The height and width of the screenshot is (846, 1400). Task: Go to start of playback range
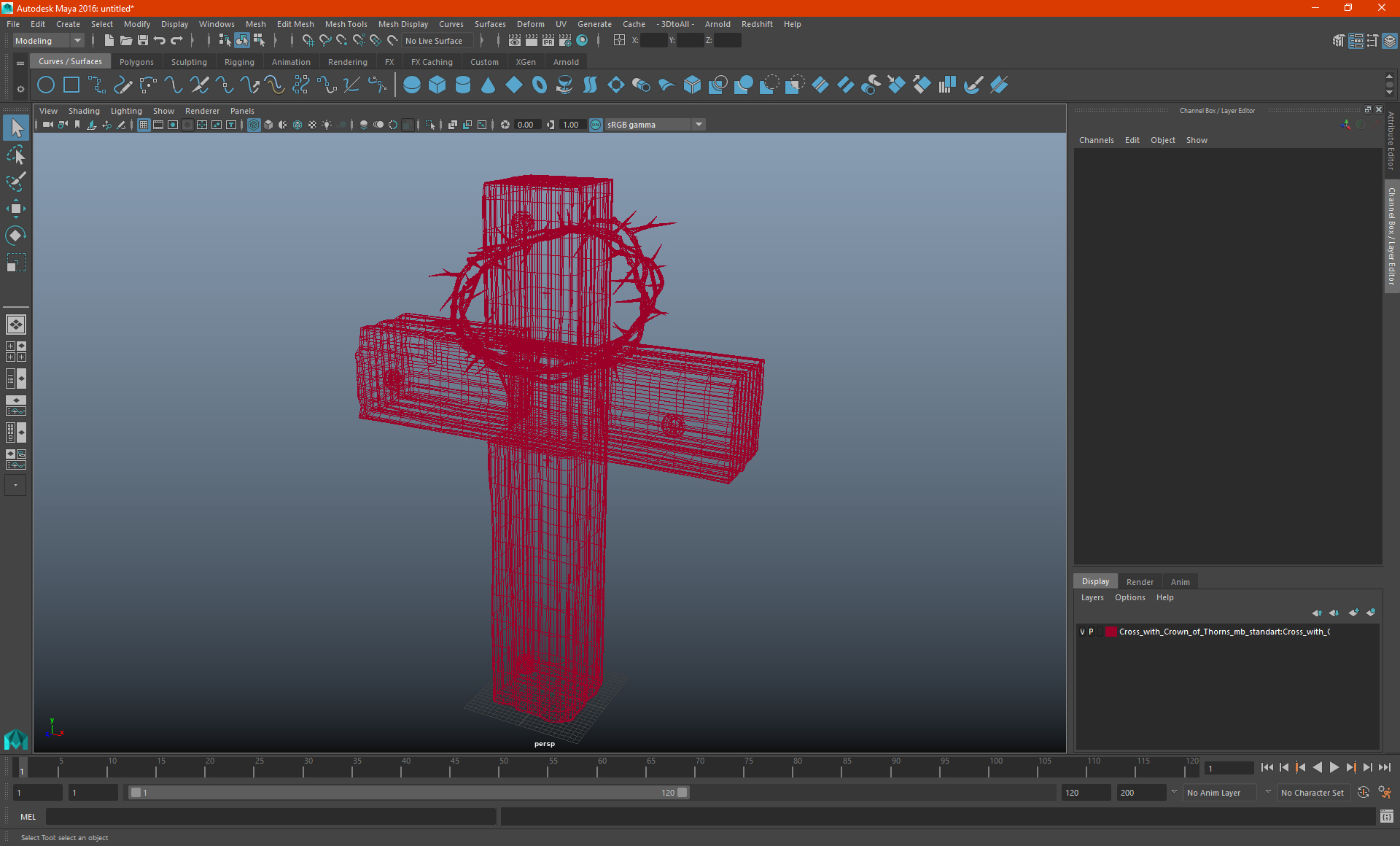click(1267, 767)
